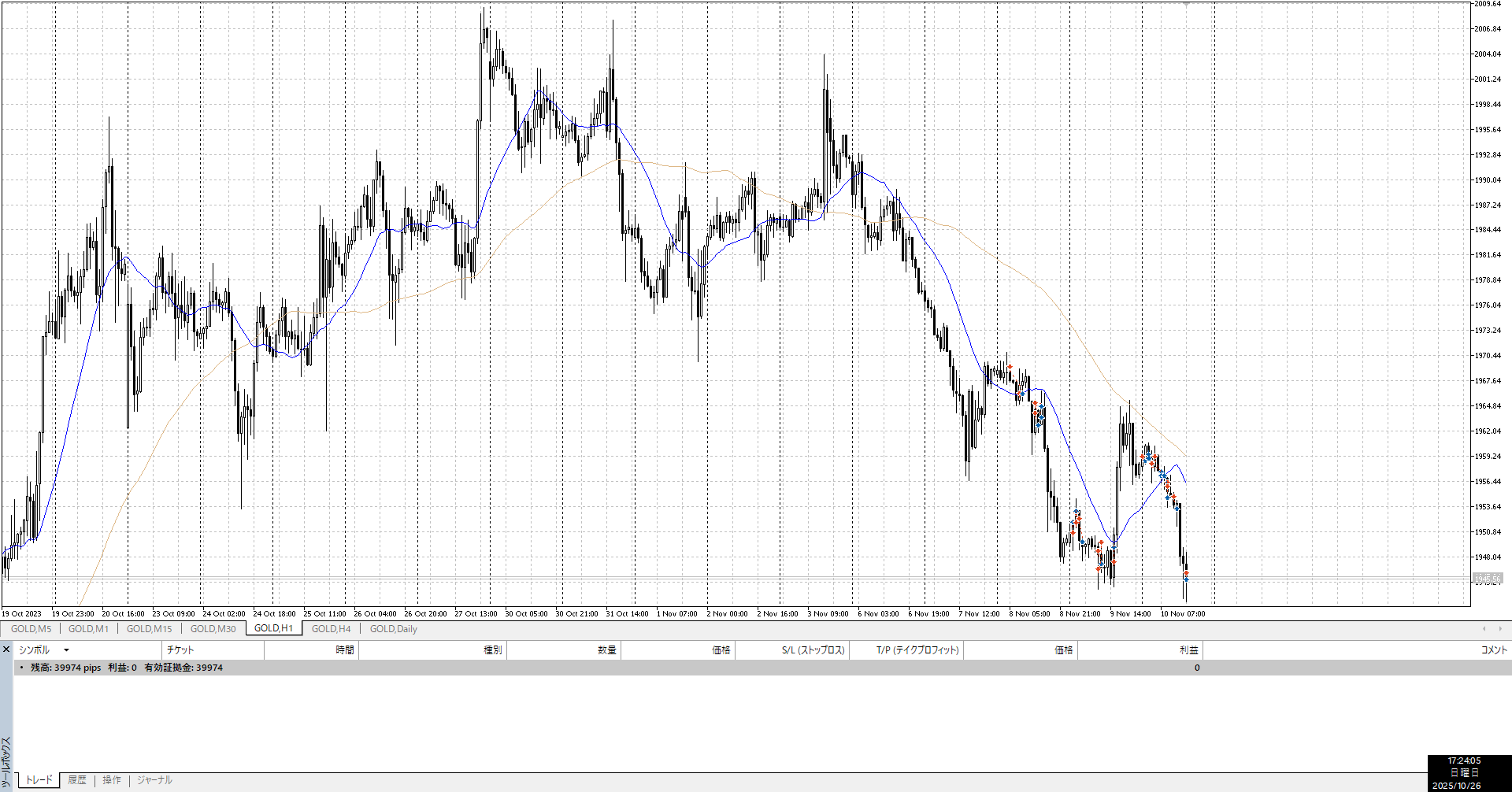
Task: Switch to the GOLD,M30 chart tab
Action: click(x=213, y=628)
